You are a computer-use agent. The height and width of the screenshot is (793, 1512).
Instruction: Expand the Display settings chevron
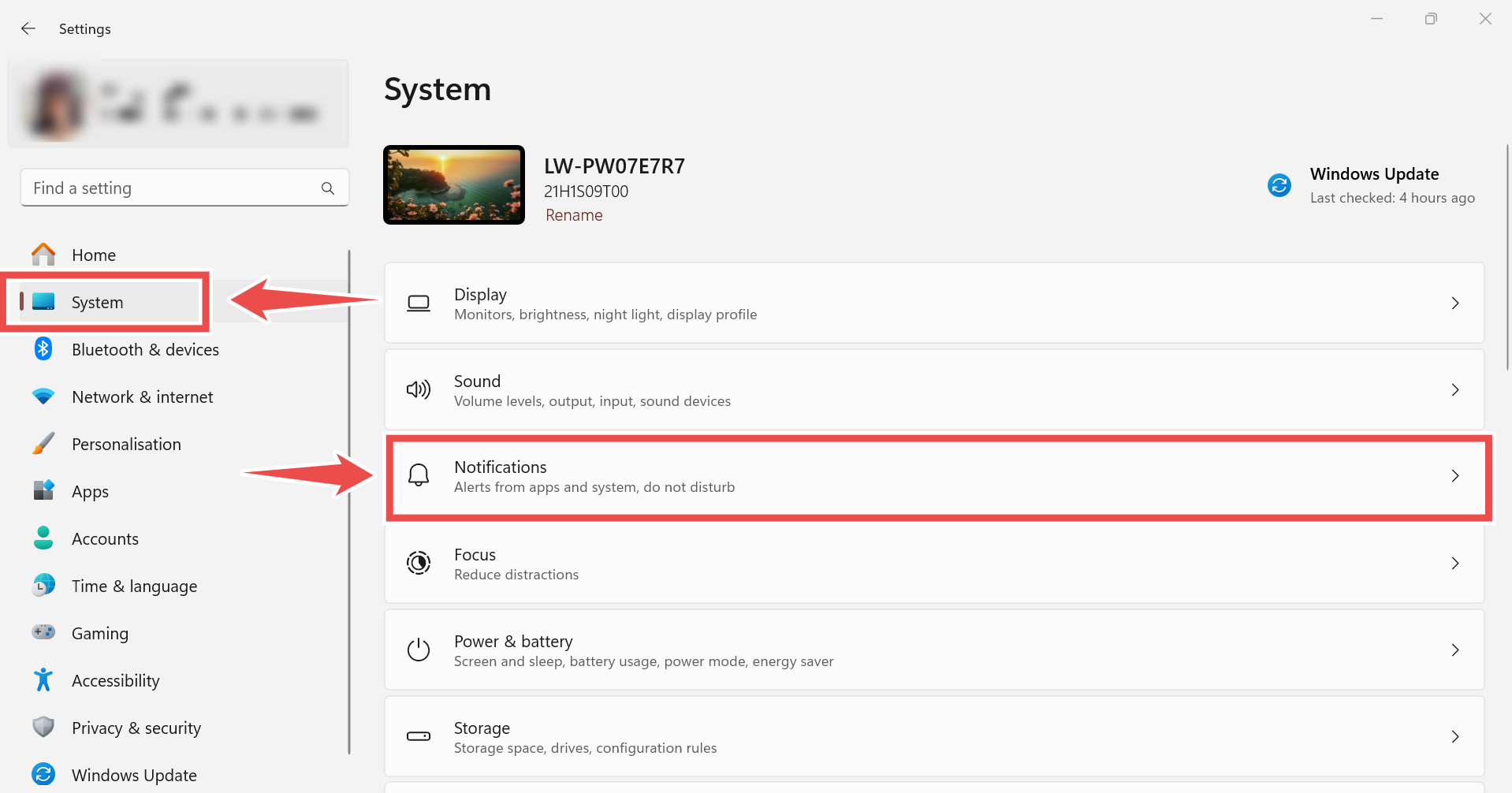(x=1455, y=303)
